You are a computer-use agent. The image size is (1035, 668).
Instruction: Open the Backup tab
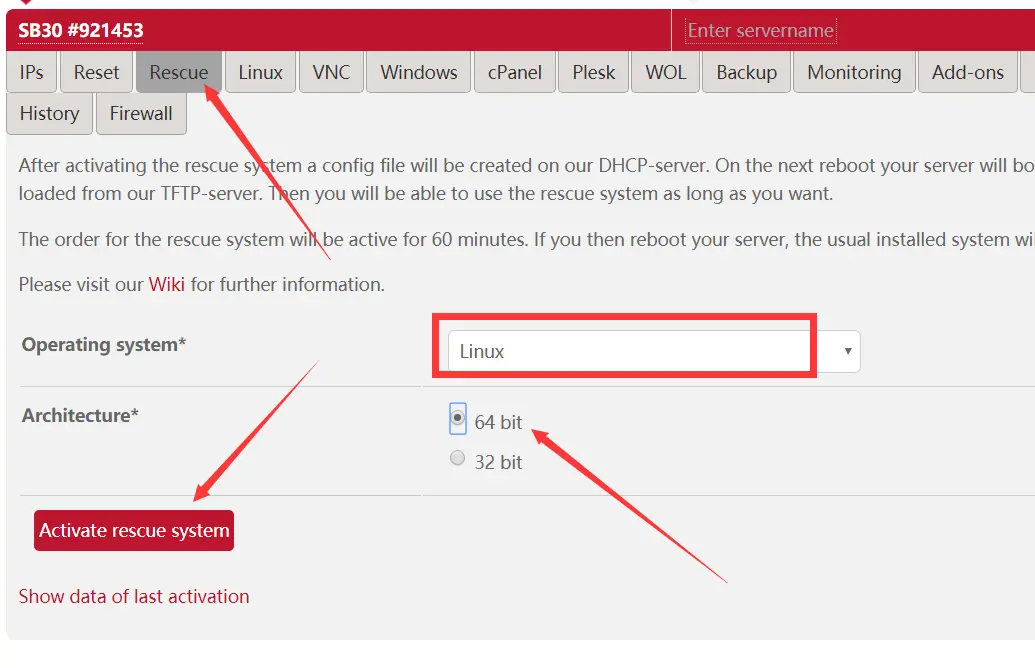click(747, 73)
